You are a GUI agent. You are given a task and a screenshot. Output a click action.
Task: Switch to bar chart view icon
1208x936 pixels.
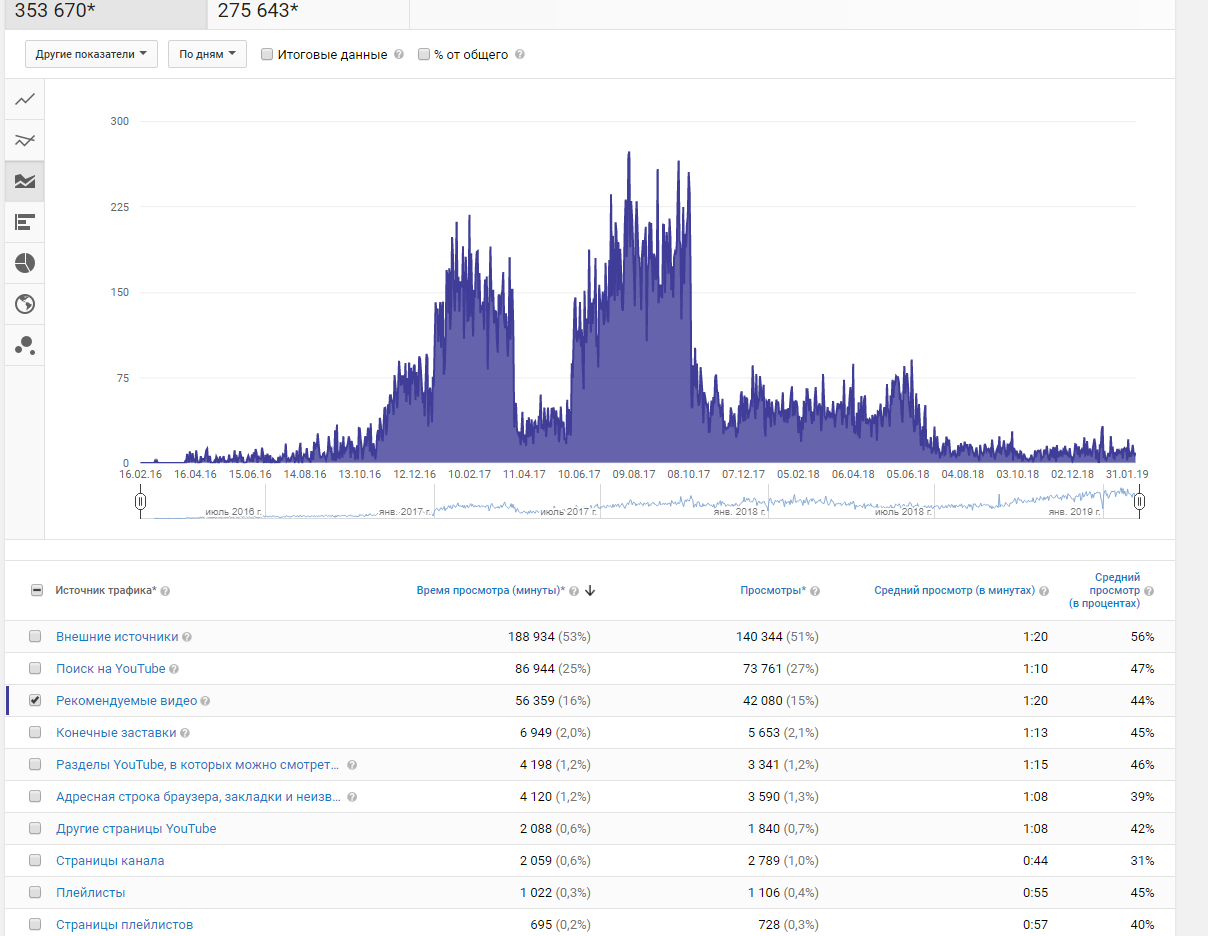point(25,222)
